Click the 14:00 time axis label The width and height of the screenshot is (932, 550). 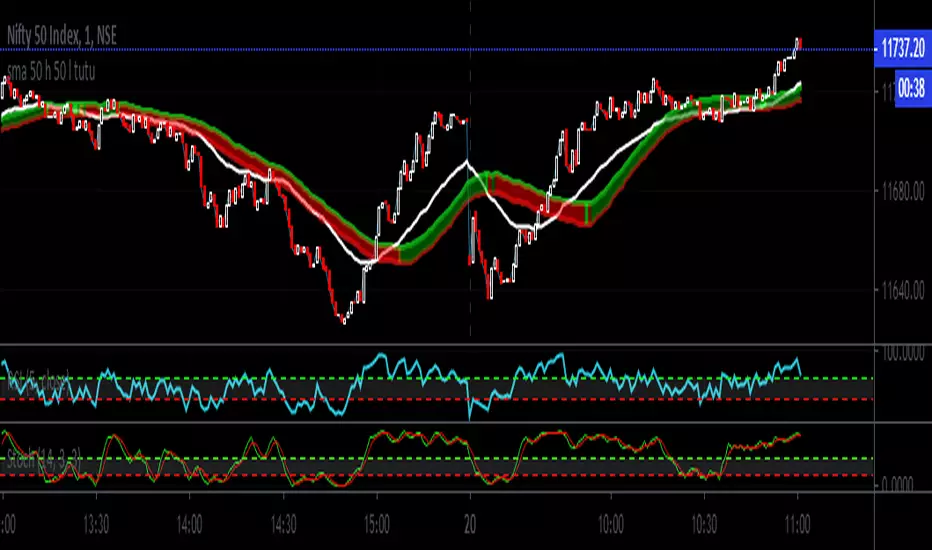(189, 525)
